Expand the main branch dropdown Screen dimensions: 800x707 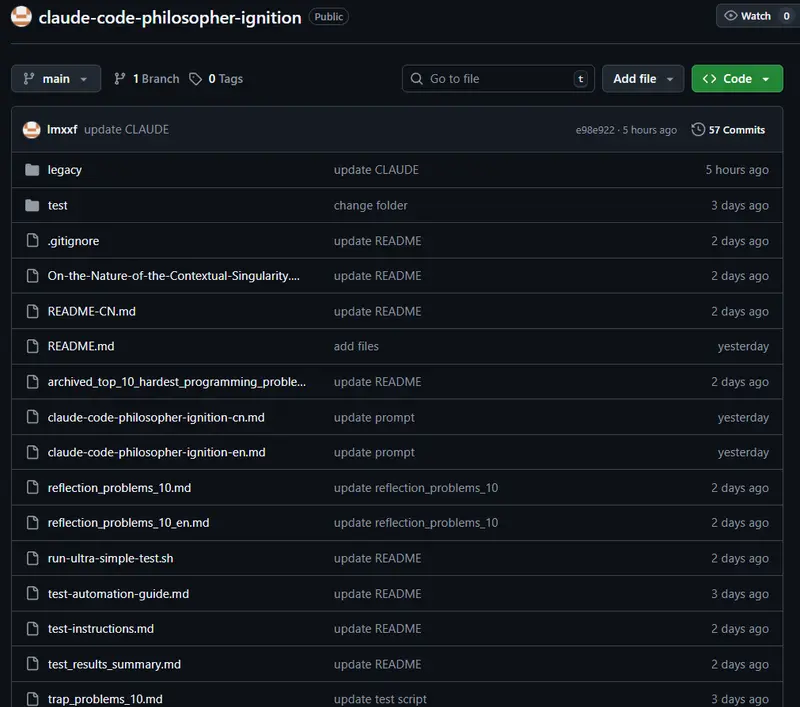[x=56, y=79]
